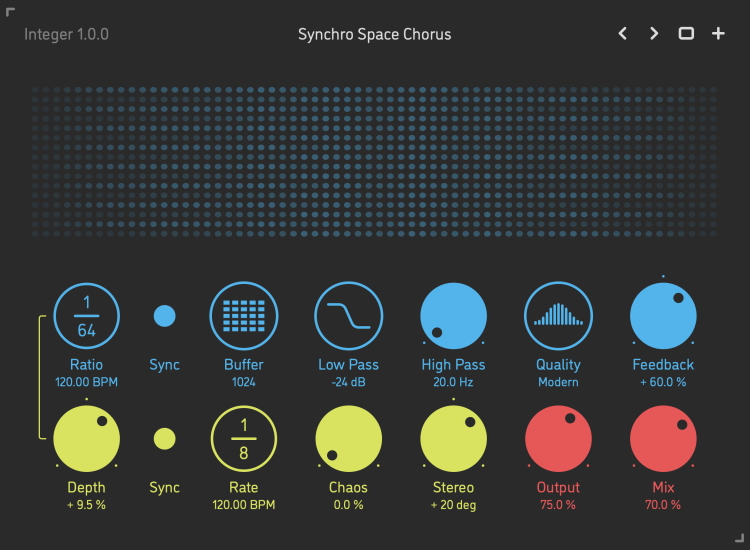Click the Integer 1.0.0 version label
Image resolution: width=750 pixels, height=550 pixels.
coord(67,34)
